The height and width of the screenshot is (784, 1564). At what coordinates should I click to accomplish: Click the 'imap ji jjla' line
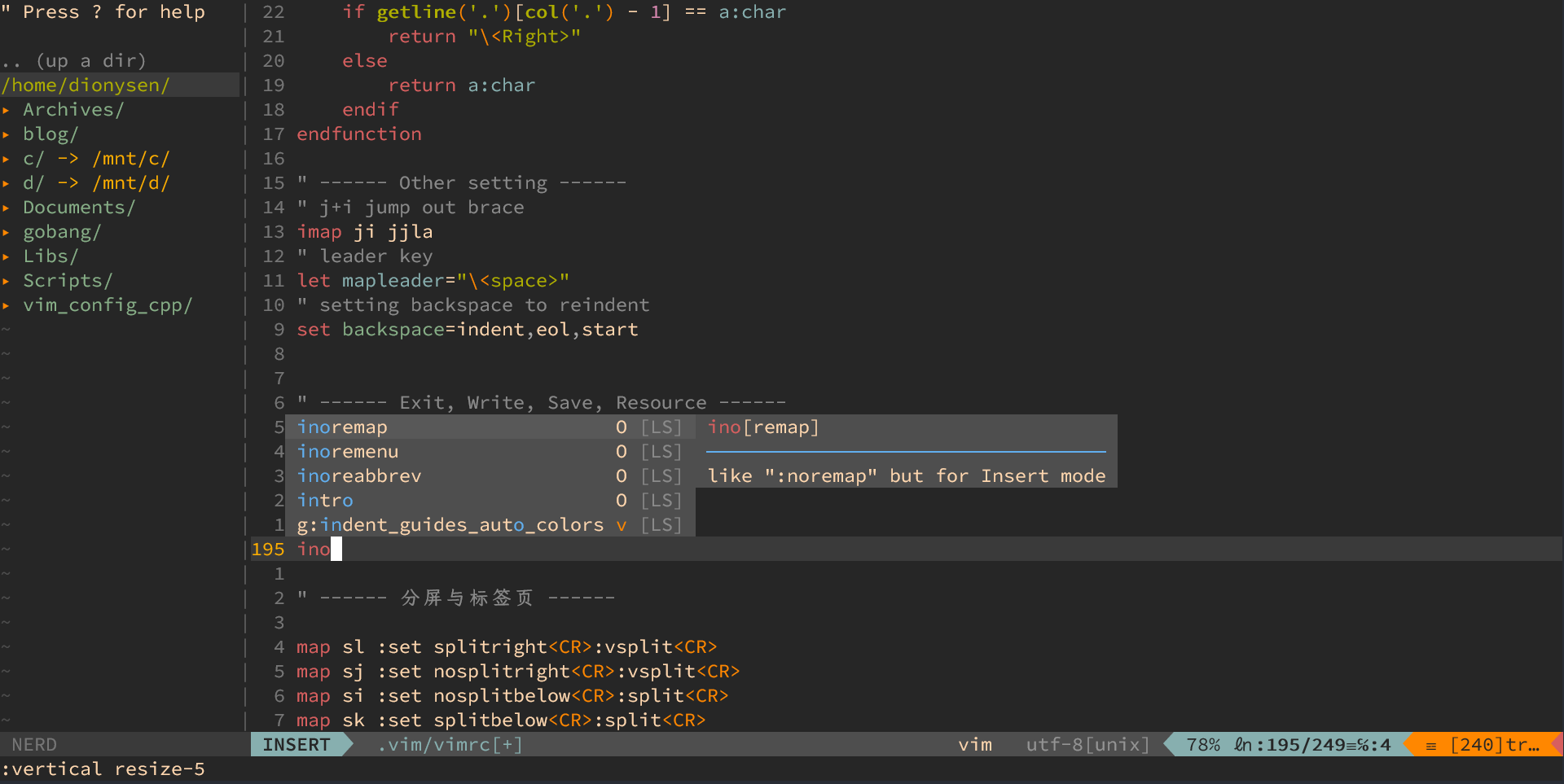point(365,232)
